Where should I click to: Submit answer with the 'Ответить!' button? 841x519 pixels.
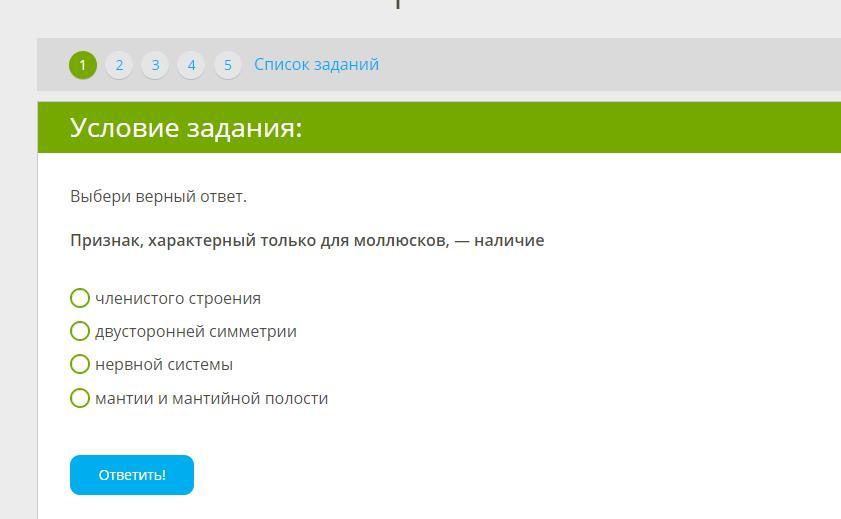click(132, 475)
